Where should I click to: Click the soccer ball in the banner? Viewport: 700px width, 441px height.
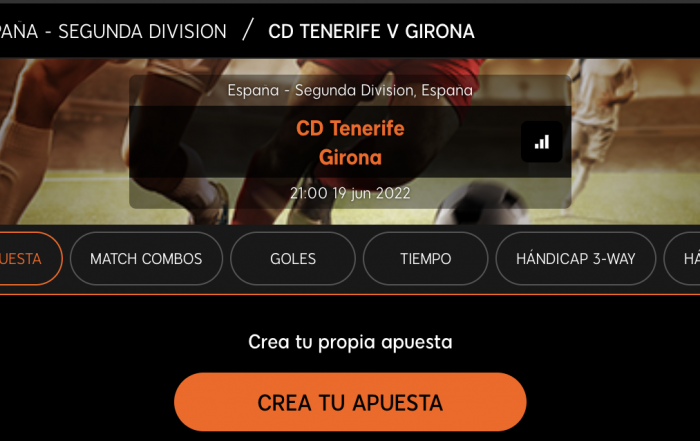click(x=484, y=204)
